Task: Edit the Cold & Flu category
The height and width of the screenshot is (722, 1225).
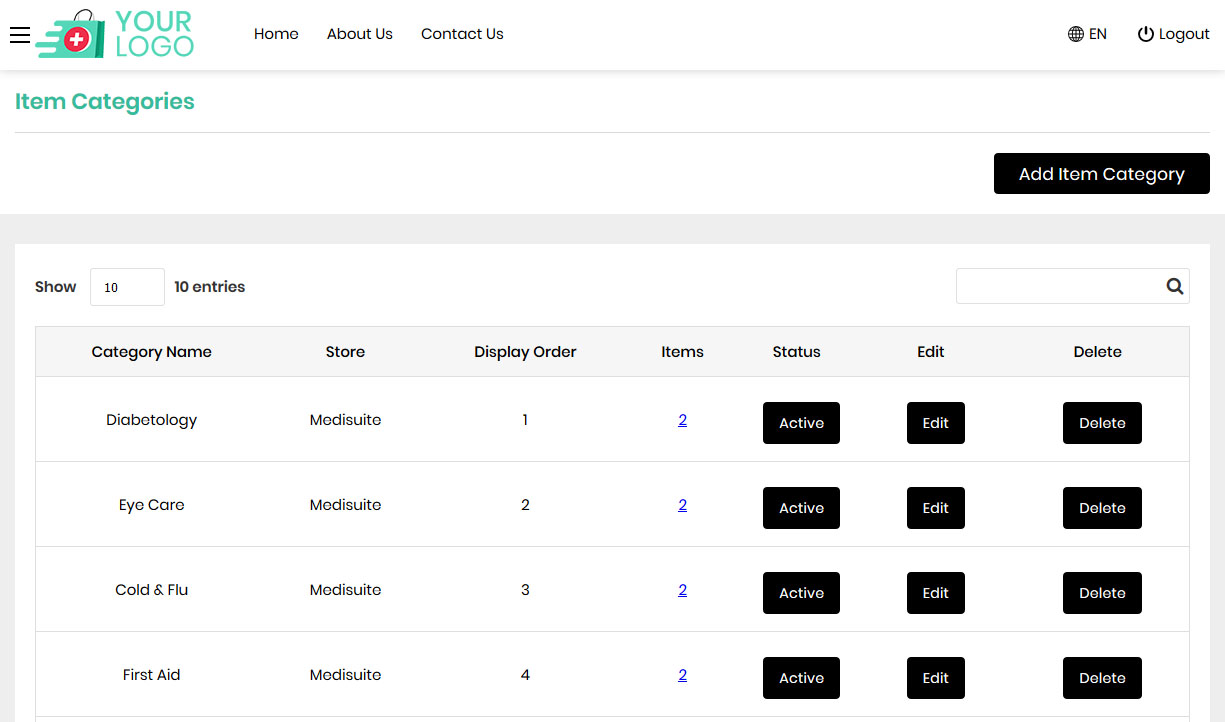Action: pos(935,593)
